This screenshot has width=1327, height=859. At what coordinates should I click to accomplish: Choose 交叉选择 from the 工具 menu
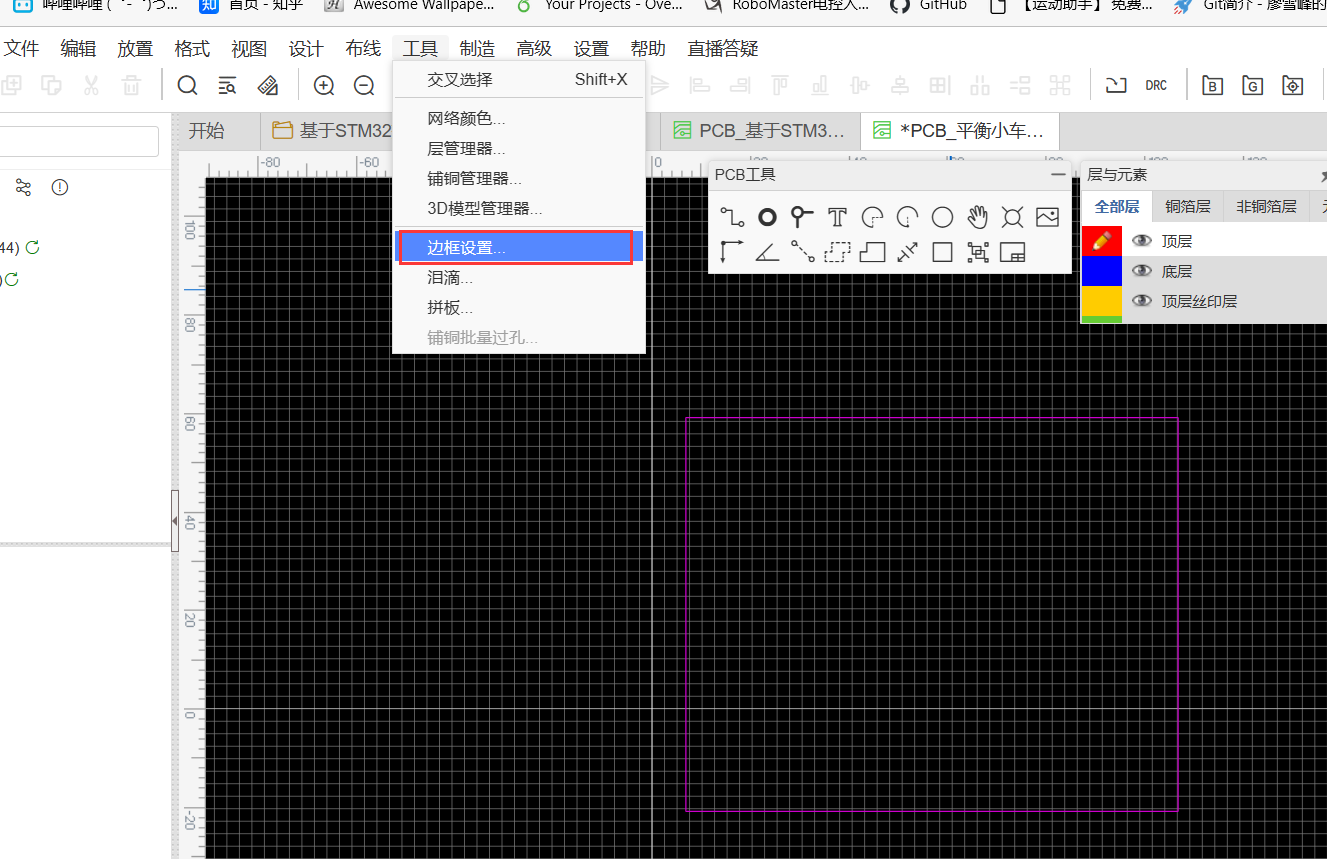519,79
